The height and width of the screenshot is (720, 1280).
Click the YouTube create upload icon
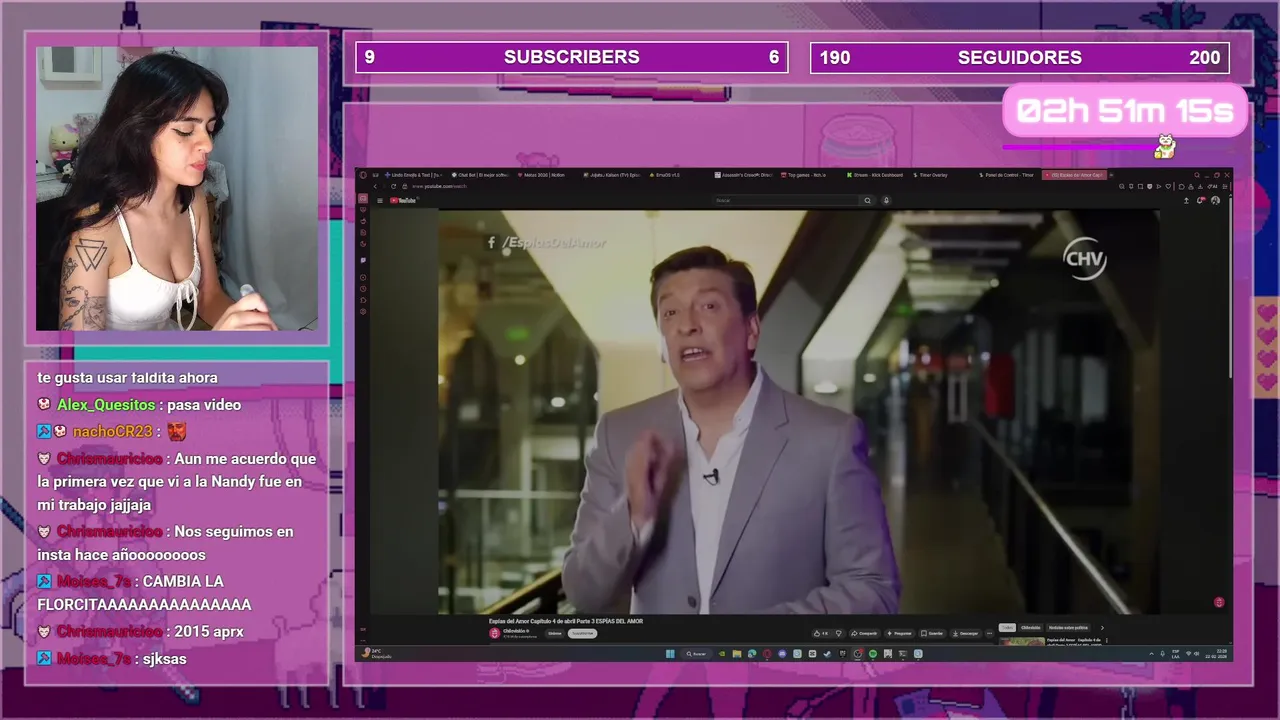(1186, 200)
